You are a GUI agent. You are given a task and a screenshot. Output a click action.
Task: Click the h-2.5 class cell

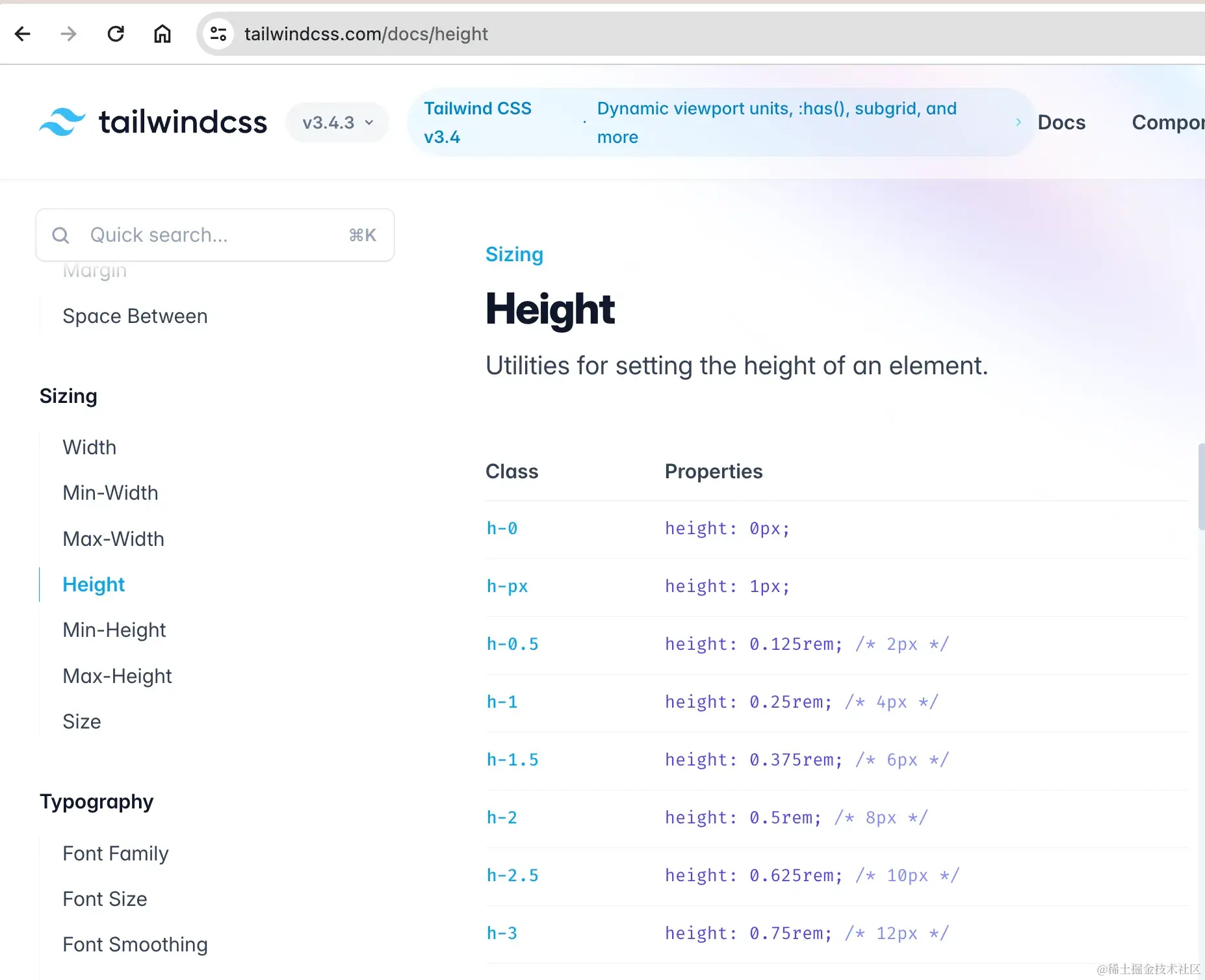click(x=513, y=875)
